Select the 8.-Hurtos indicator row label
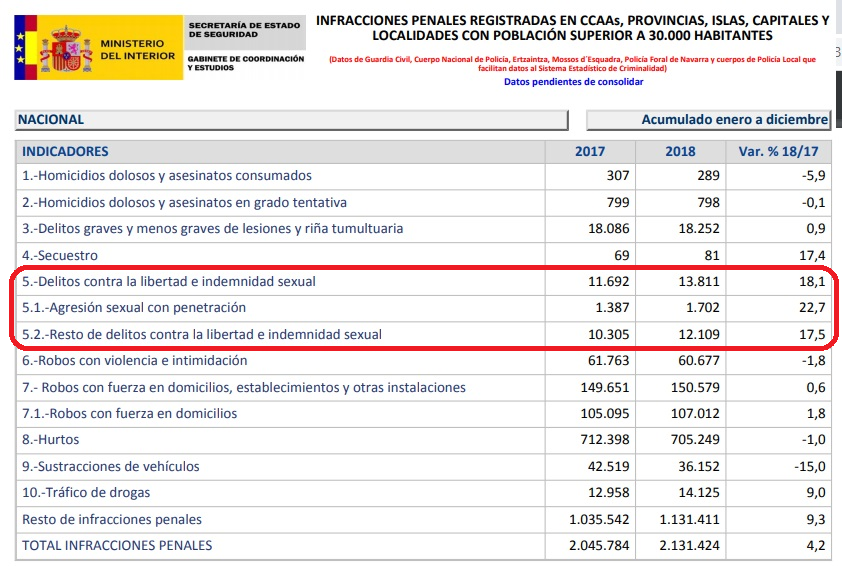The width and height of the screenshot is (842, 566). (51, 440)
